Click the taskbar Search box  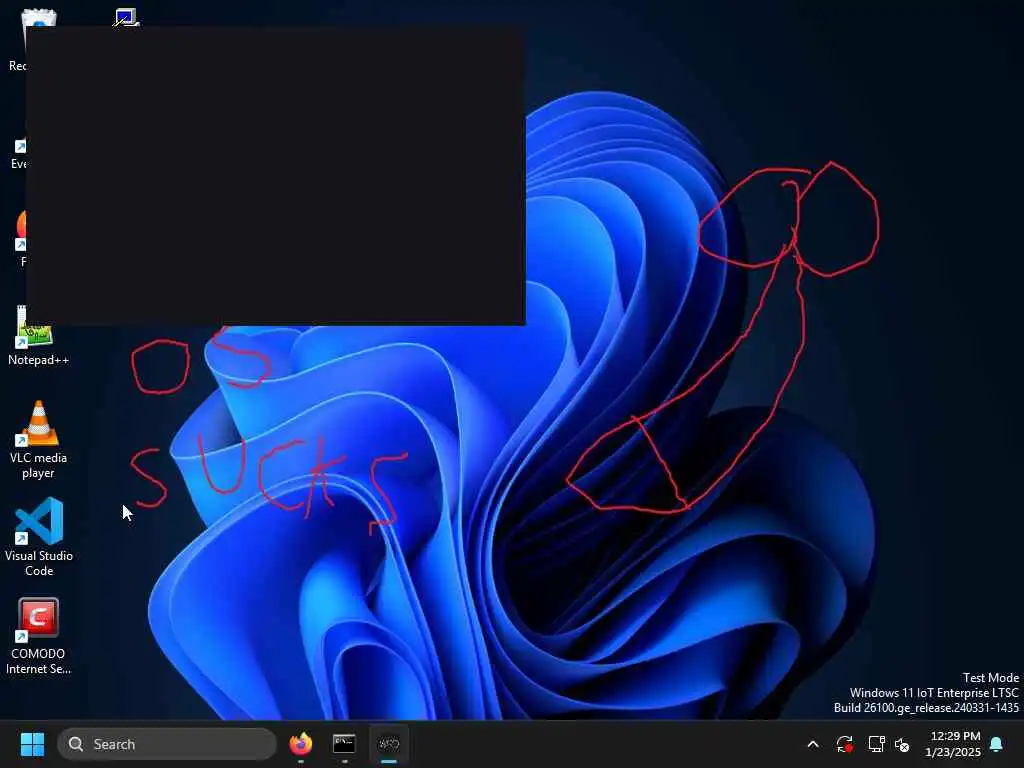click(x=167, y=744)
